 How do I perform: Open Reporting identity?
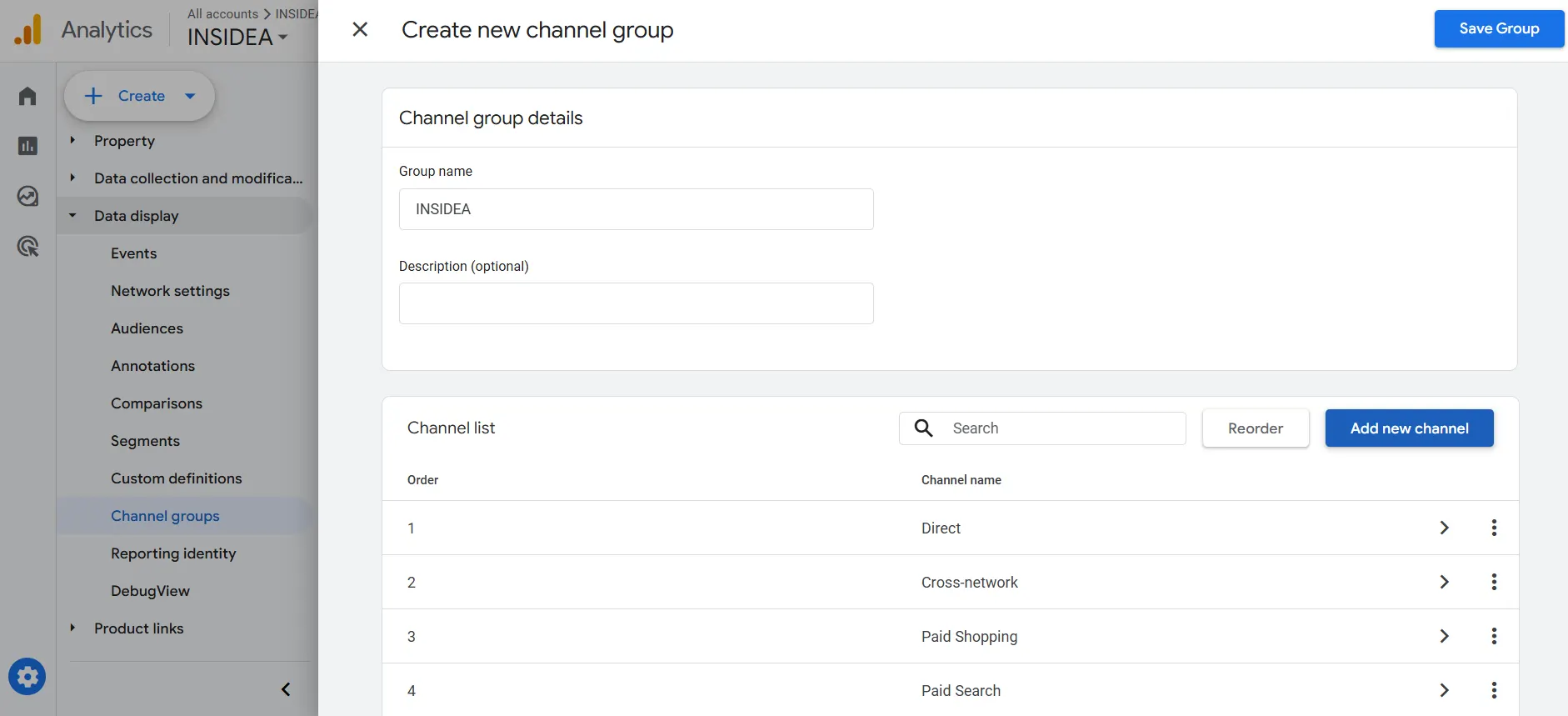[173, 553]
